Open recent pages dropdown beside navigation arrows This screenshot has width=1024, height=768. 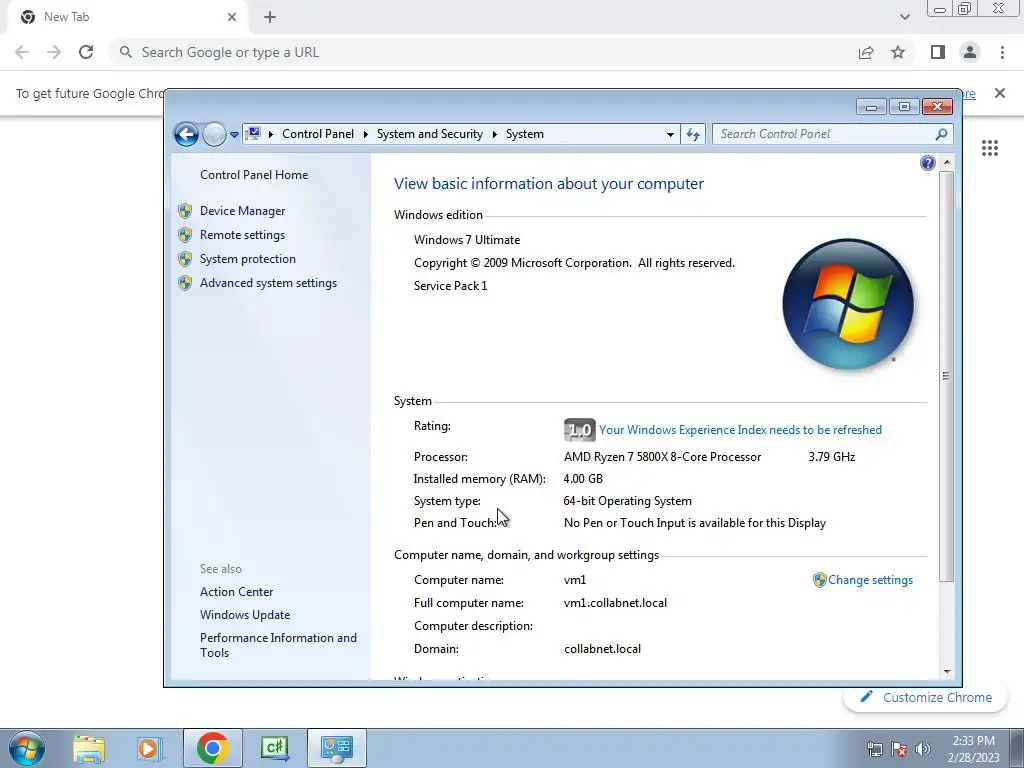[234, 135]
